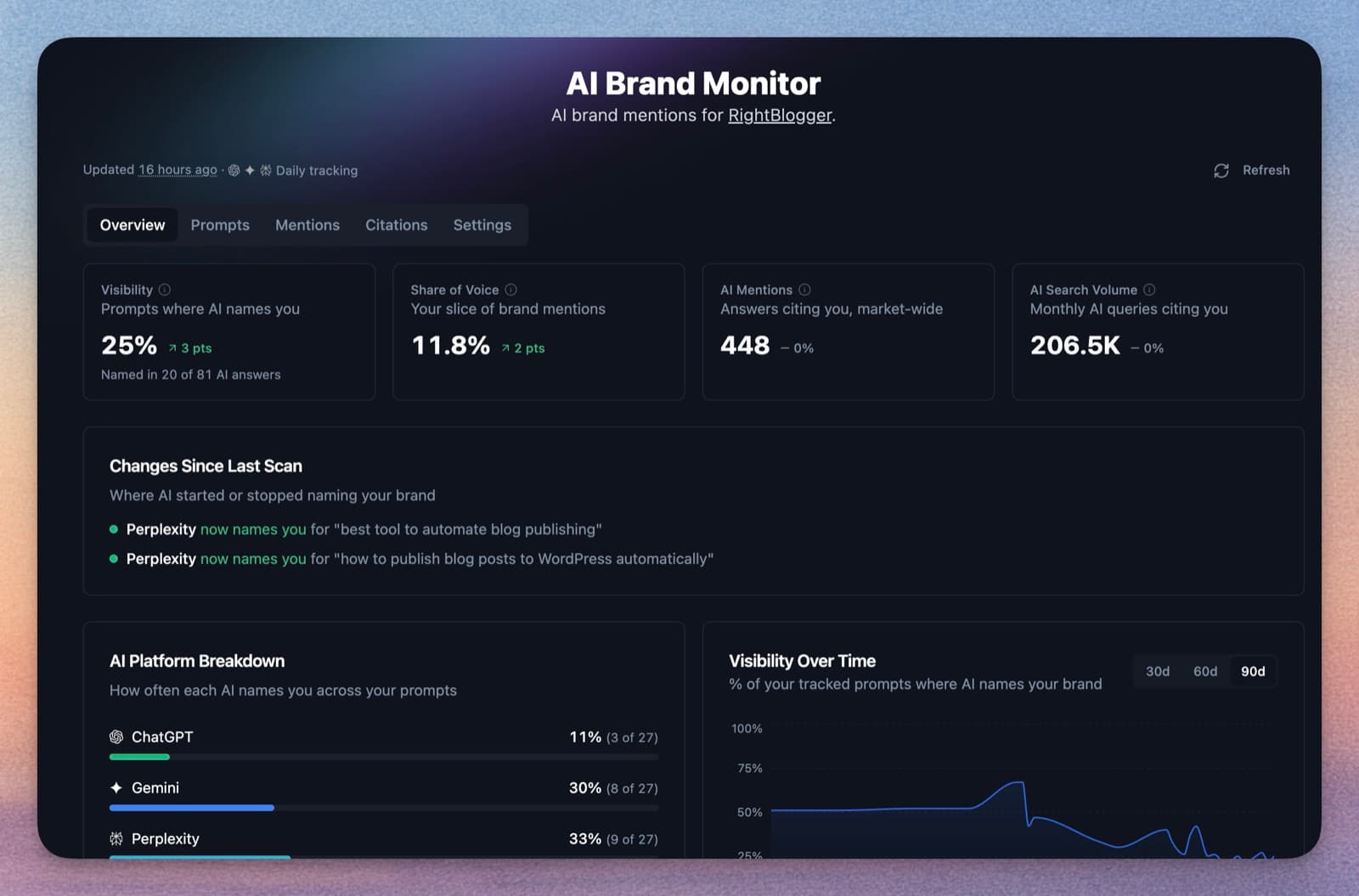This screenshot has height=896, width=1359.
Task: Click the info icon next to Share of Voice
Action: (x=510, y=290)
